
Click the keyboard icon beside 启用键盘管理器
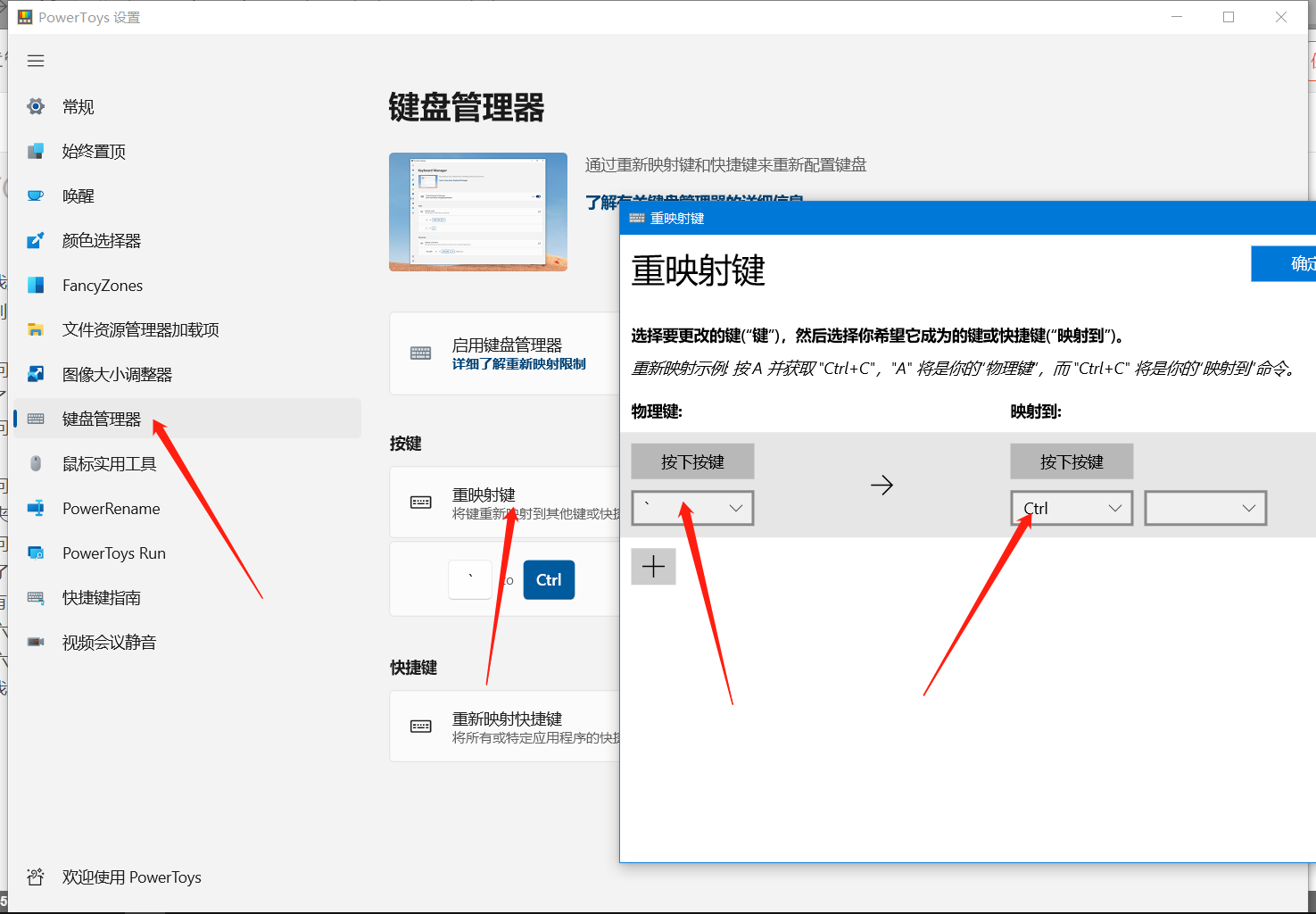tap(421, 353)
